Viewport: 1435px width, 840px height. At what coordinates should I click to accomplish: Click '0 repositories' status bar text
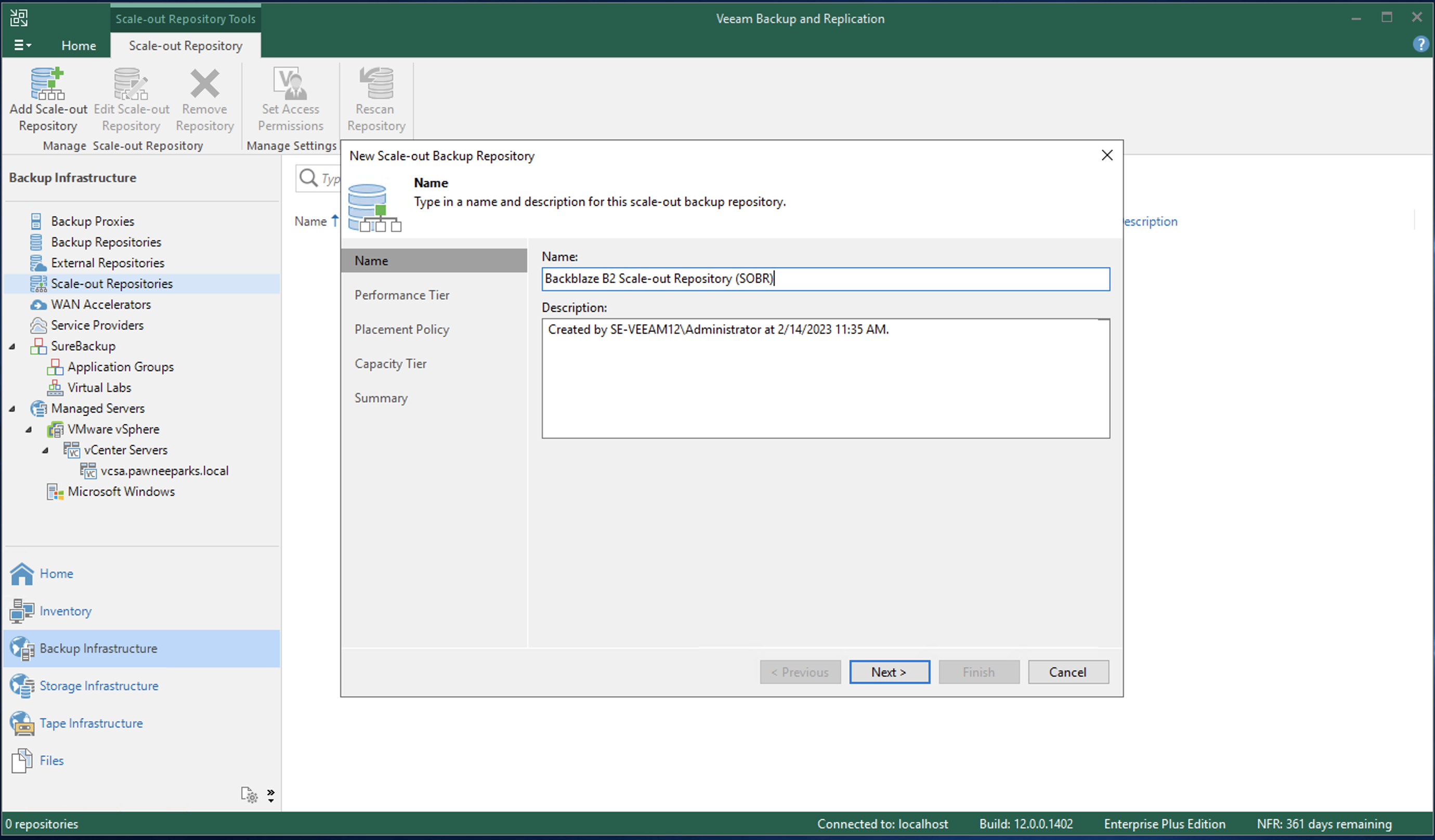pos(42,824)
